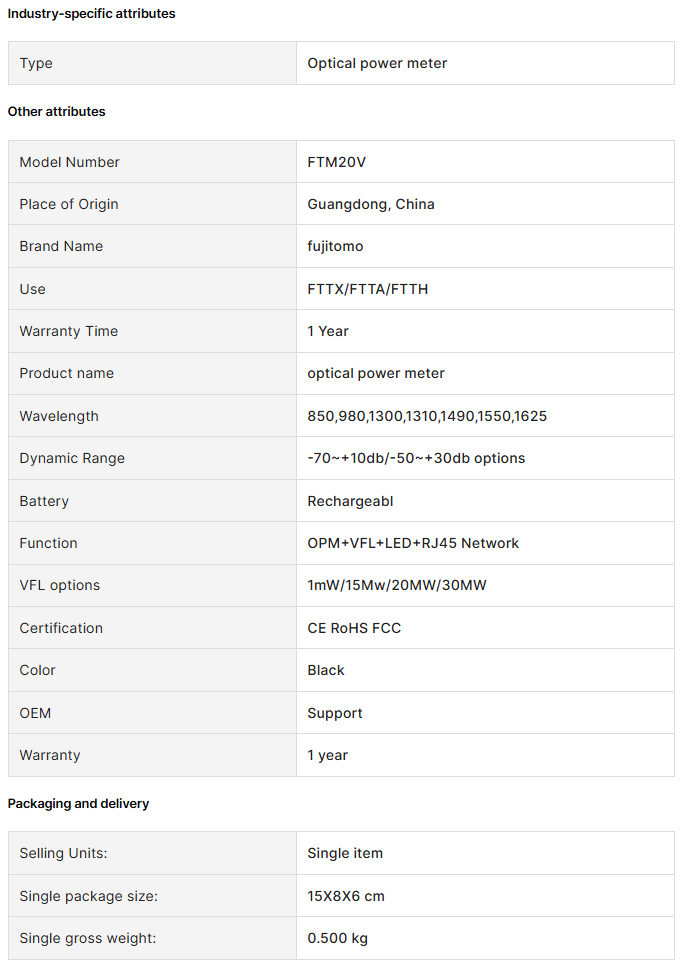Viewport: 682px width, 970px height.
Task: Select the fujitomo brand name value
Action: [x=335, y=246]
